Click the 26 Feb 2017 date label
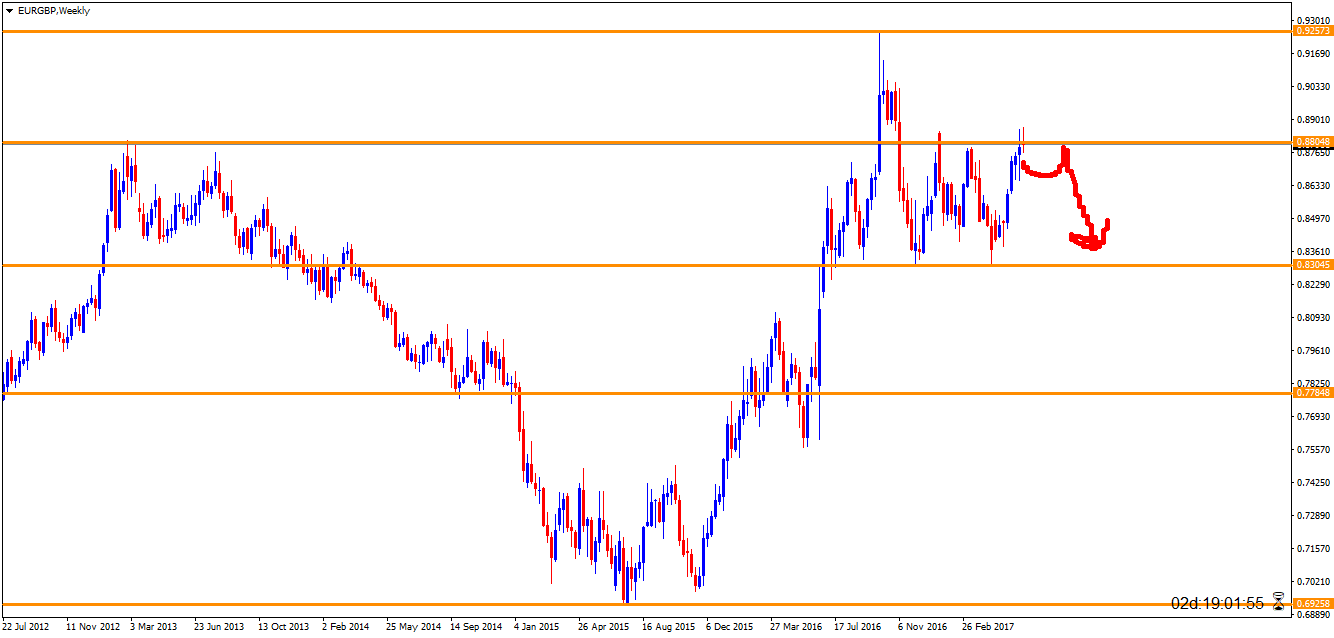 (987, 627)
